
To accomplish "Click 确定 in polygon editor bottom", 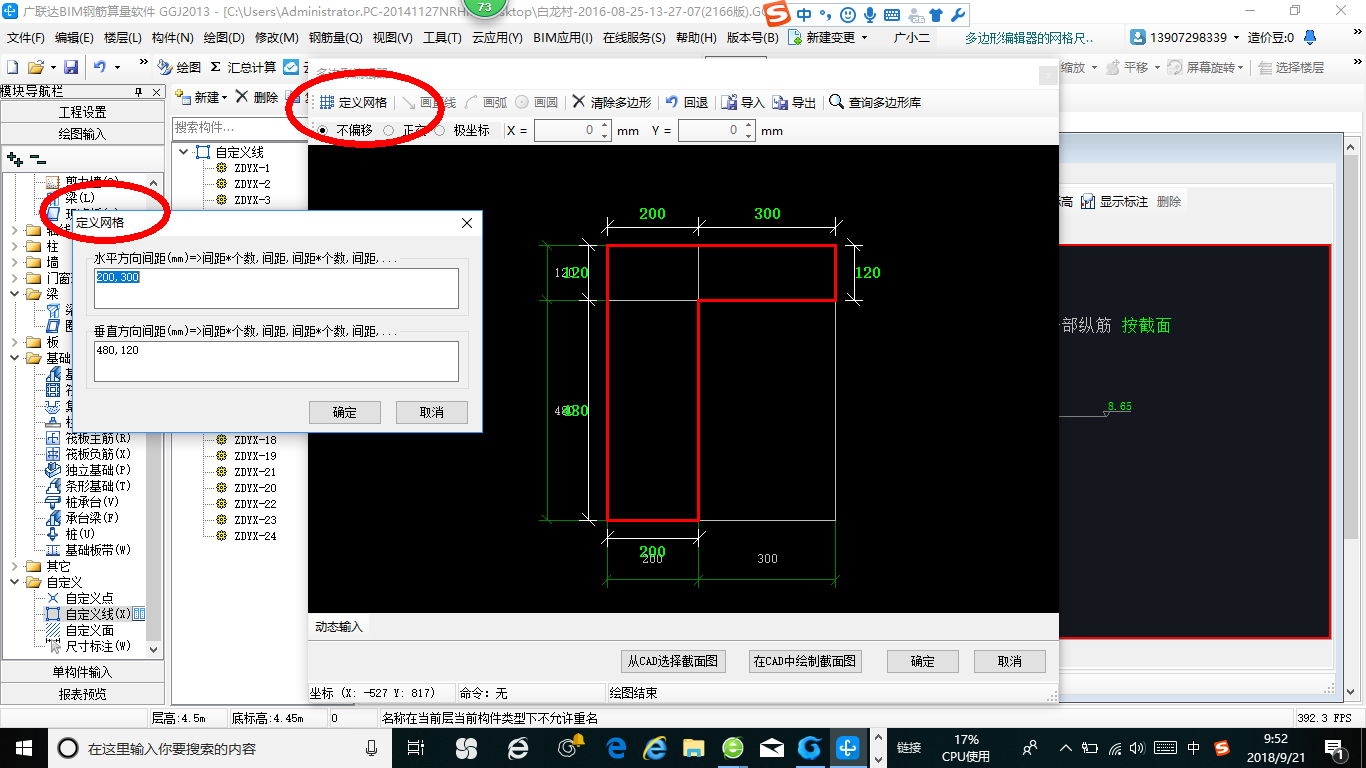I will click(x=922, y=661).
